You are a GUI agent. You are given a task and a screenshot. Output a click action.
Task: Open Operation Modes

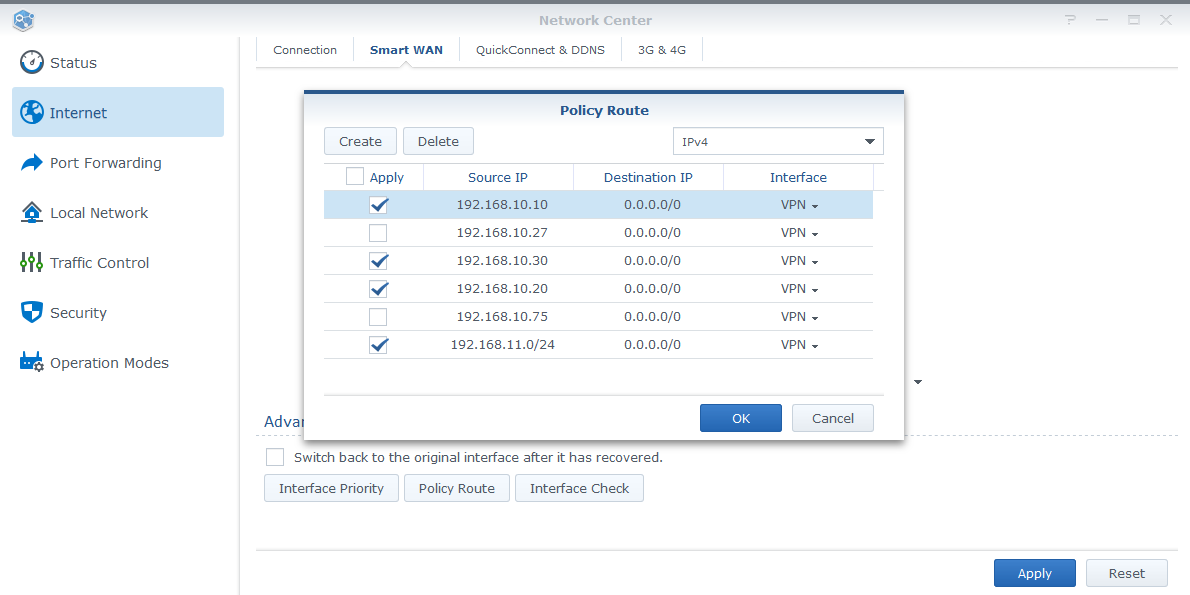point(106,362)
